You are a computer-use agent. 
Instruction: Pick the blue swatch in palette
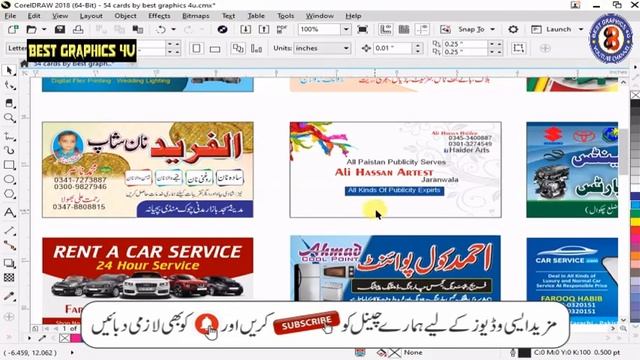[635, 196]
